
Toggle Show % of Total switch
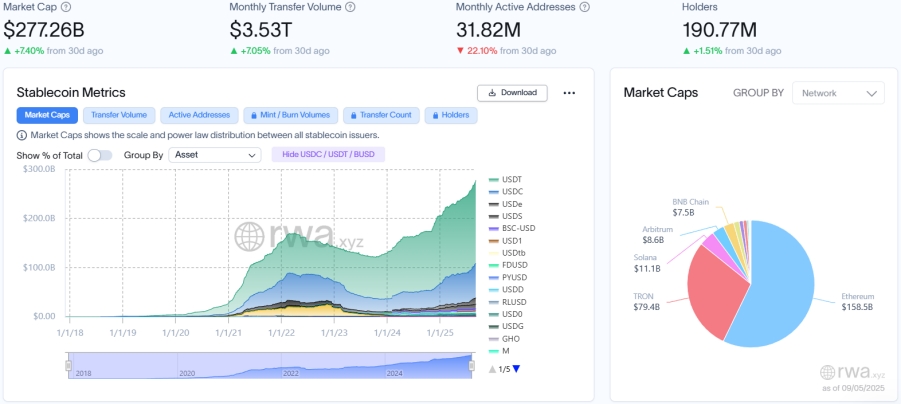click(x=100, y=155)
